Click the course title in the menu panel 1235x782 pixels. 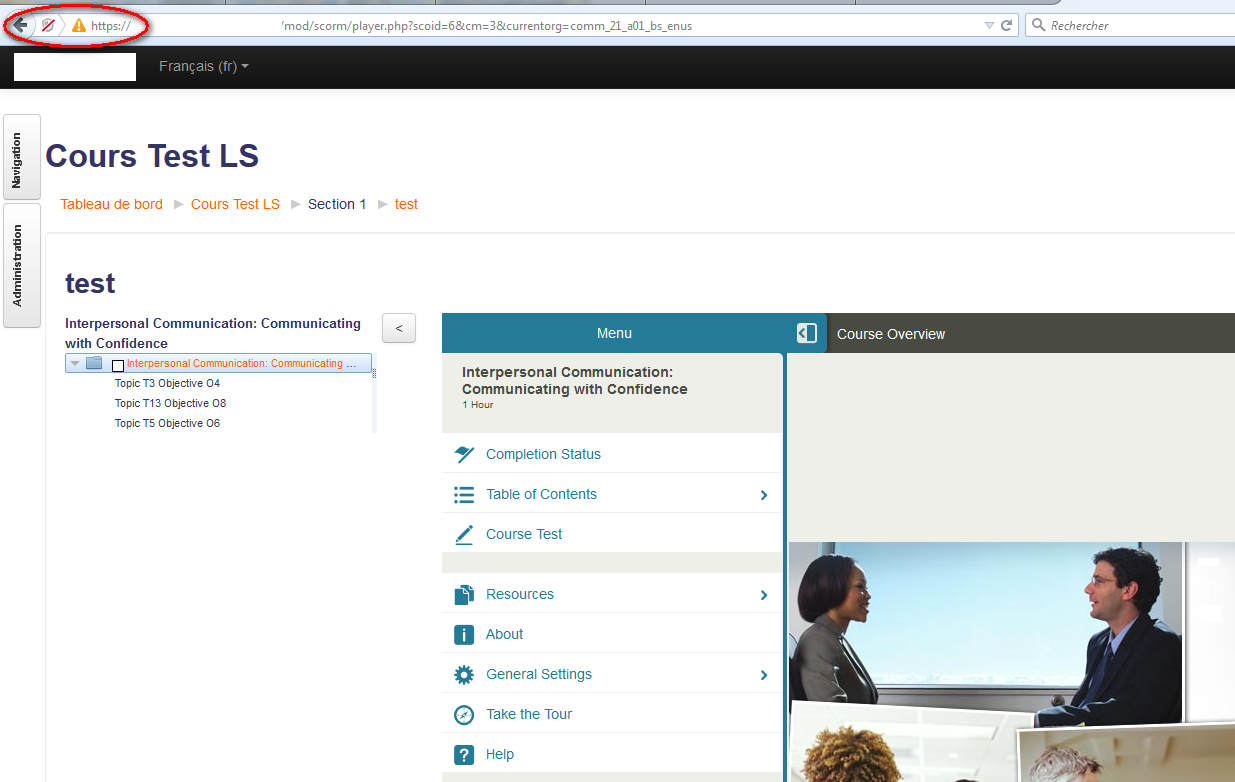[575, 380]
